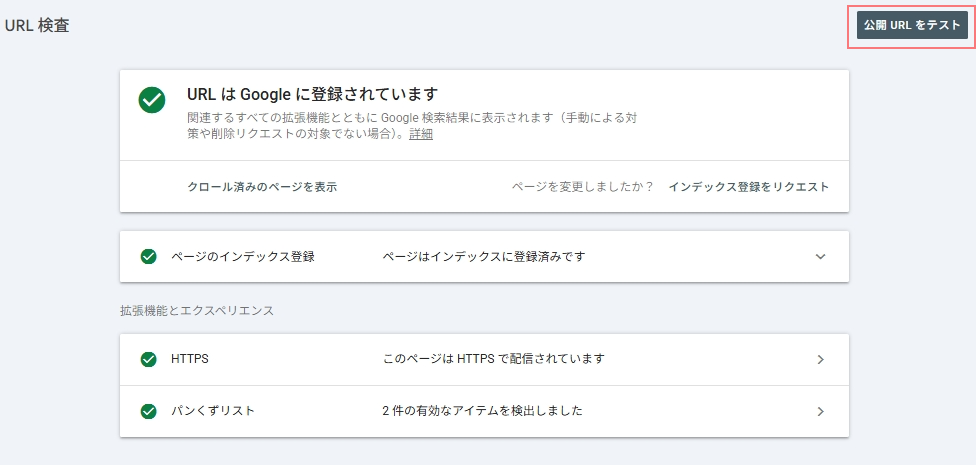Select the text このページは HTTPS で配信されています
The height and width of the screenshot is (465, 976).
[494, 359]
